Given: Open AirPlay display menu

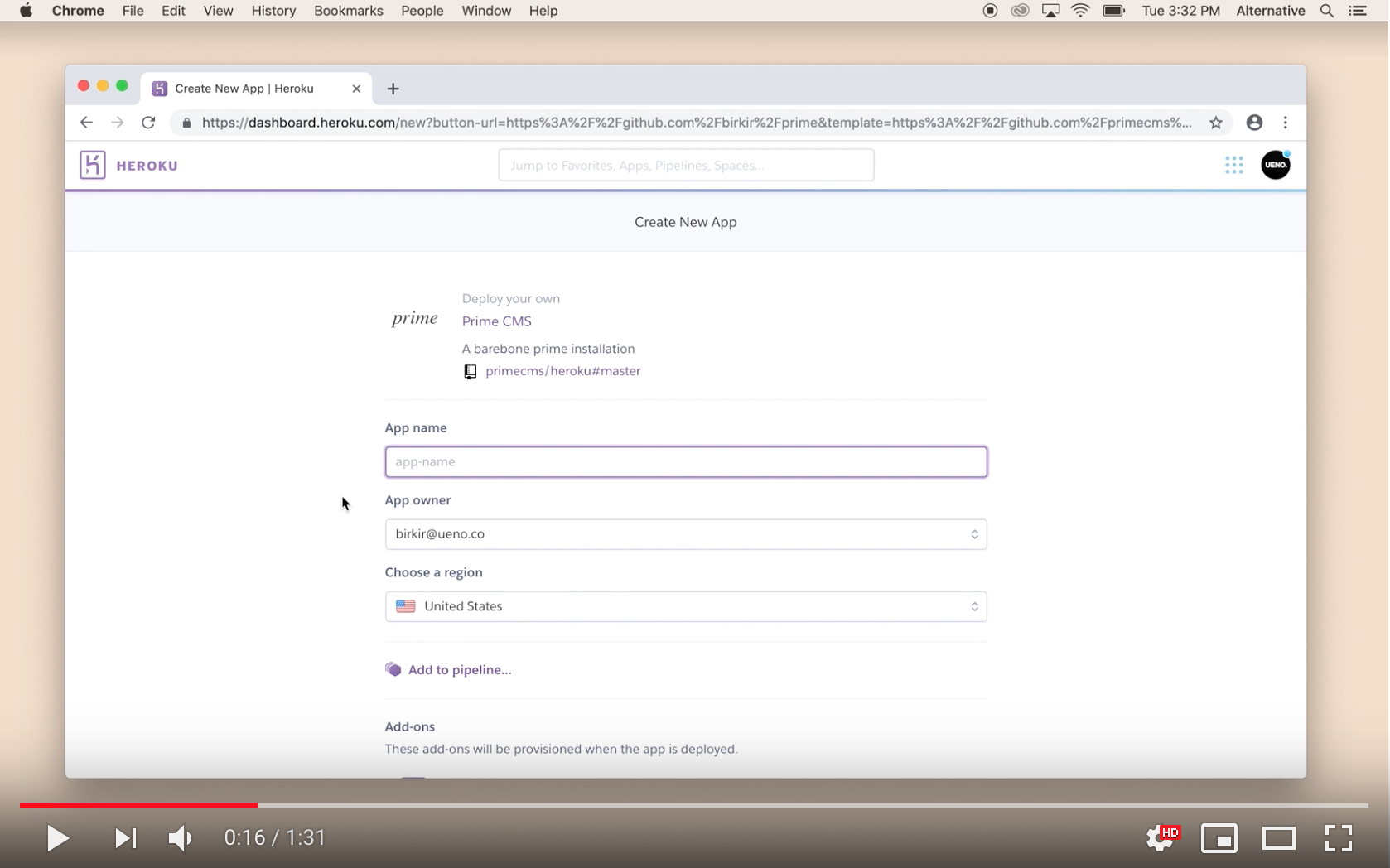Looking at the screenshot, I should coord(1050,11).
